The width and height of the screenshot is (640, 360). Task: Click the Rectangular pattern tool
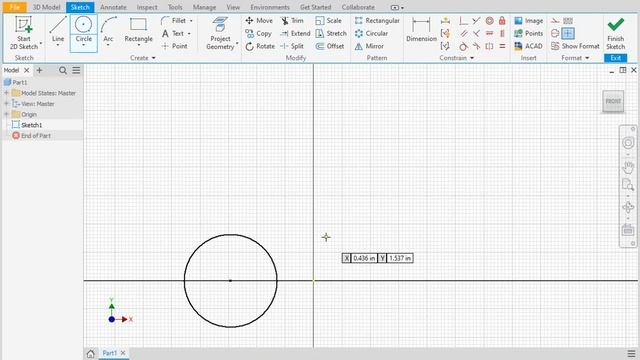(x=377, y=20)
